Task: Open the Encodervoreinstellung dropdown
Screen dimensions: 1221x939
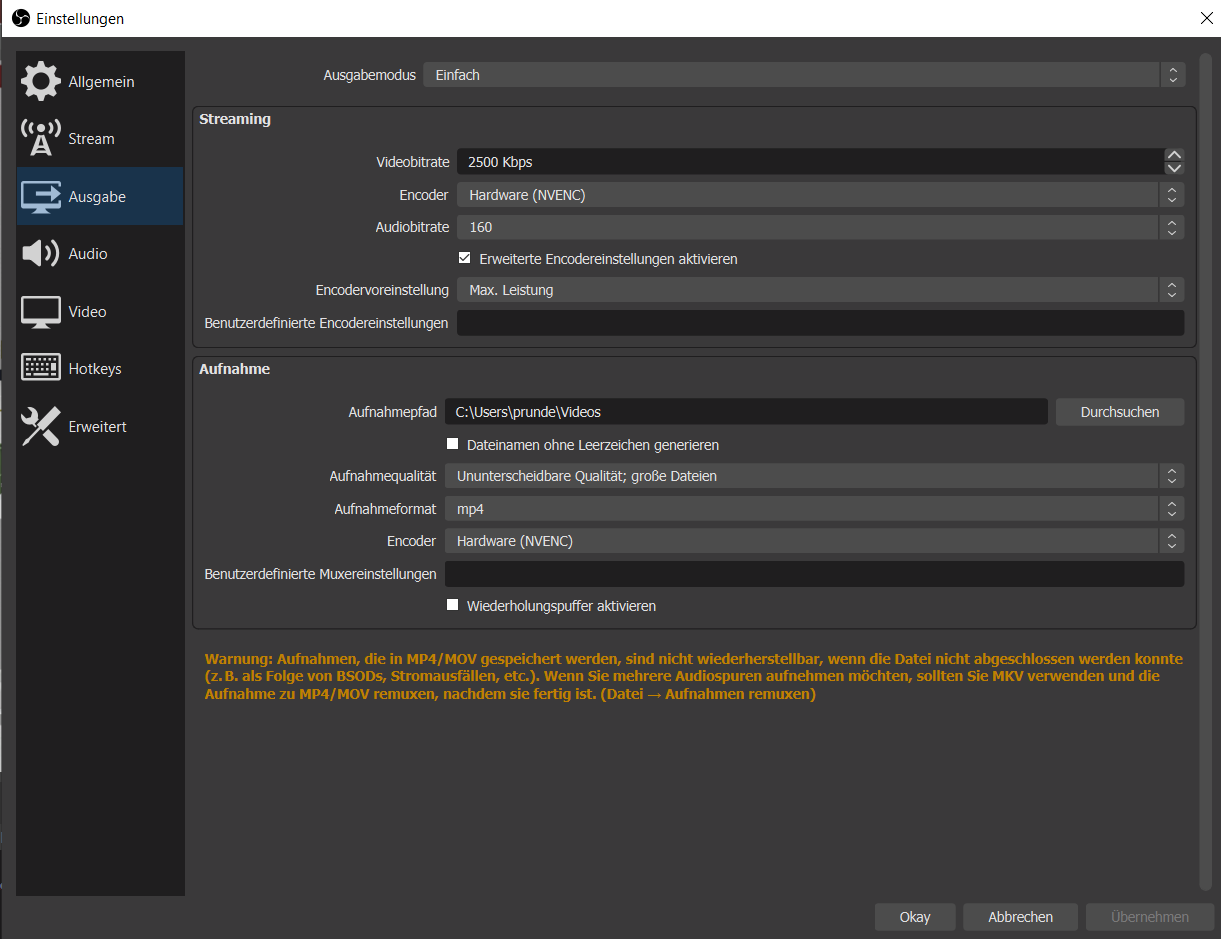Action: 820,290
